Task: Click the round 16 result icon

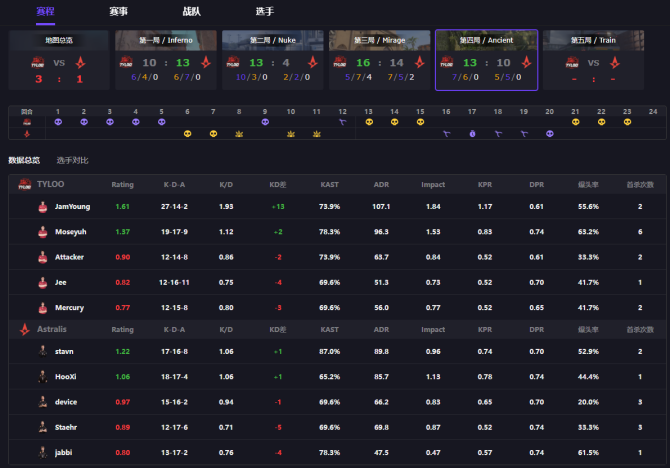Action: [446, 133]
